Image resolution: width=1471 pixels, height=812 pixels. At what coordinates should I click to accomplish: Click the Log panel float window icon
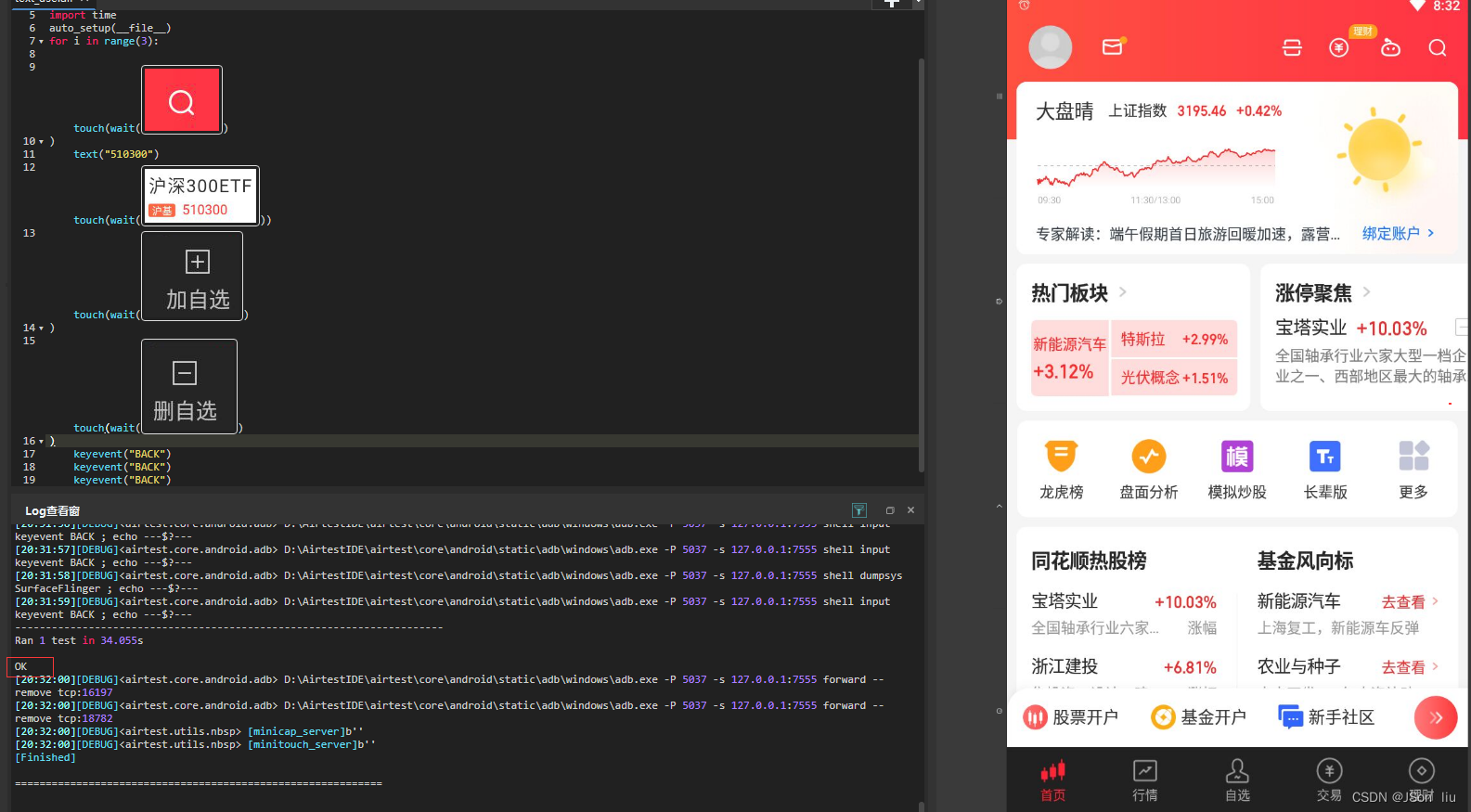point(890,510)
